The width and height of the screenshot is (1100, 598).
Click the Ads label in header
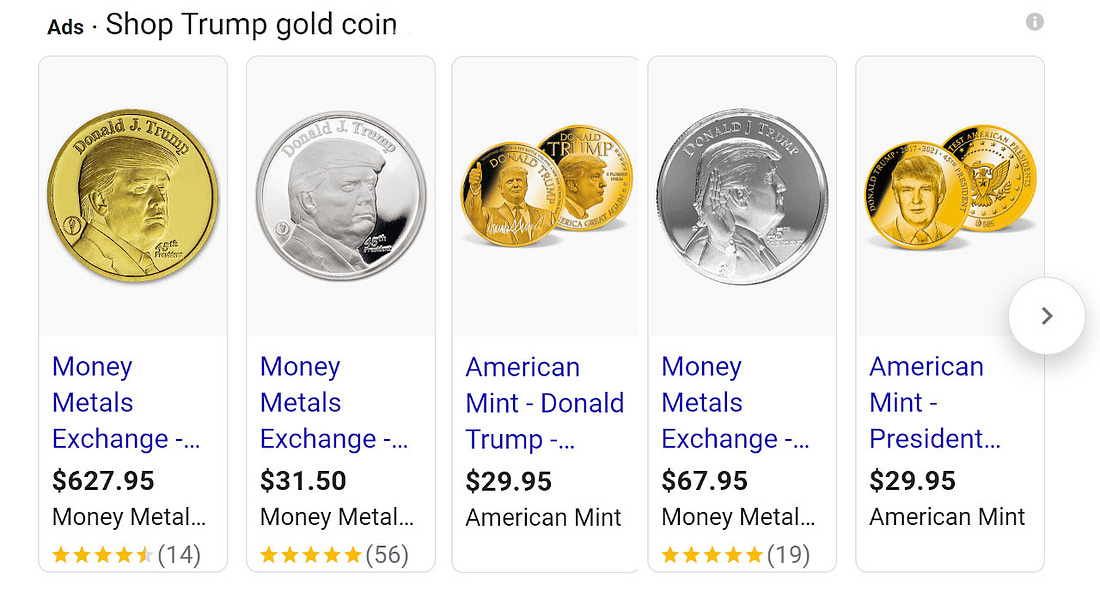tap(65, 27)
